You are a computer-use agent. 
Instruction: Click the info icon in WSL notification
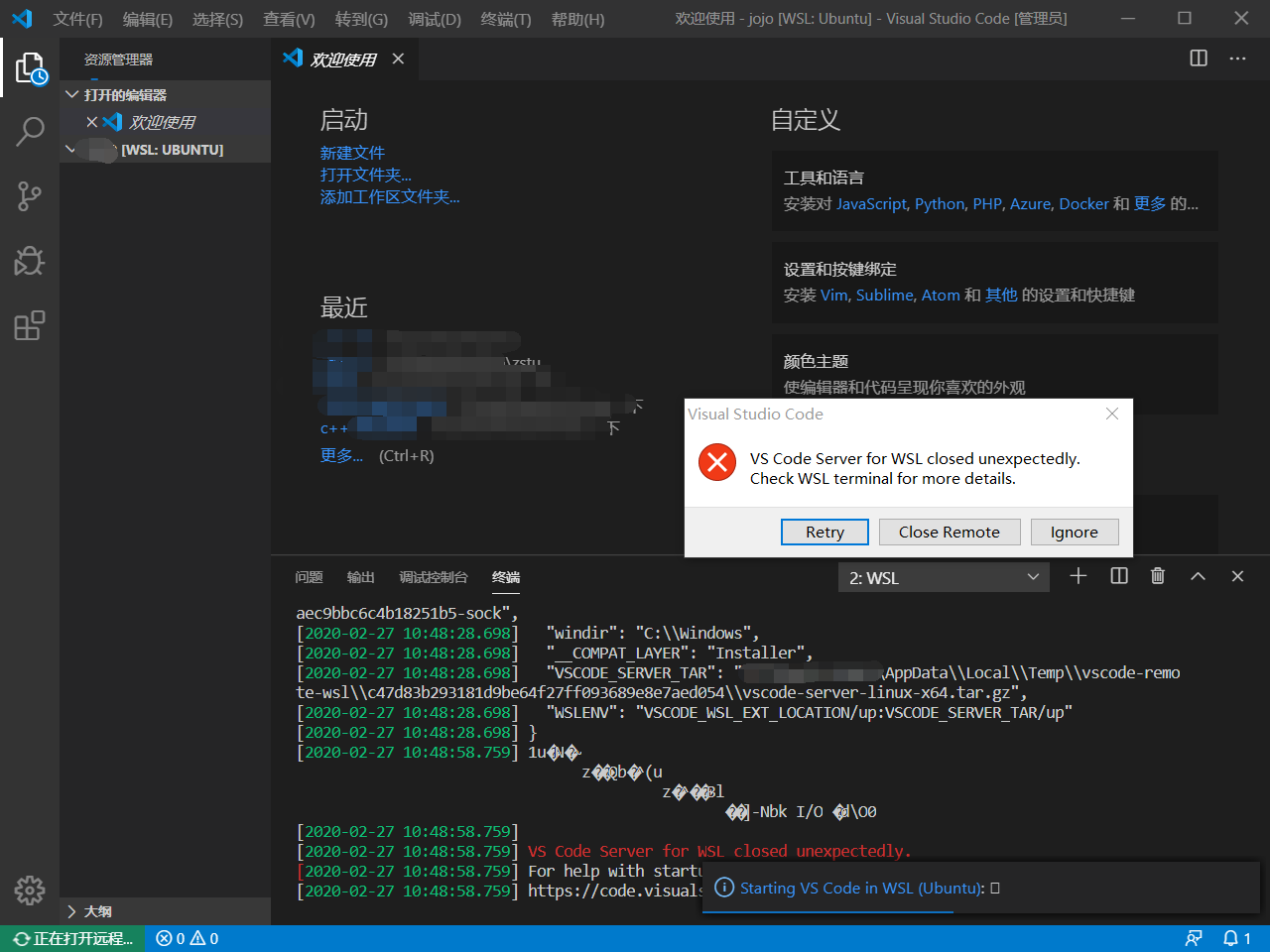coord(724,888)
